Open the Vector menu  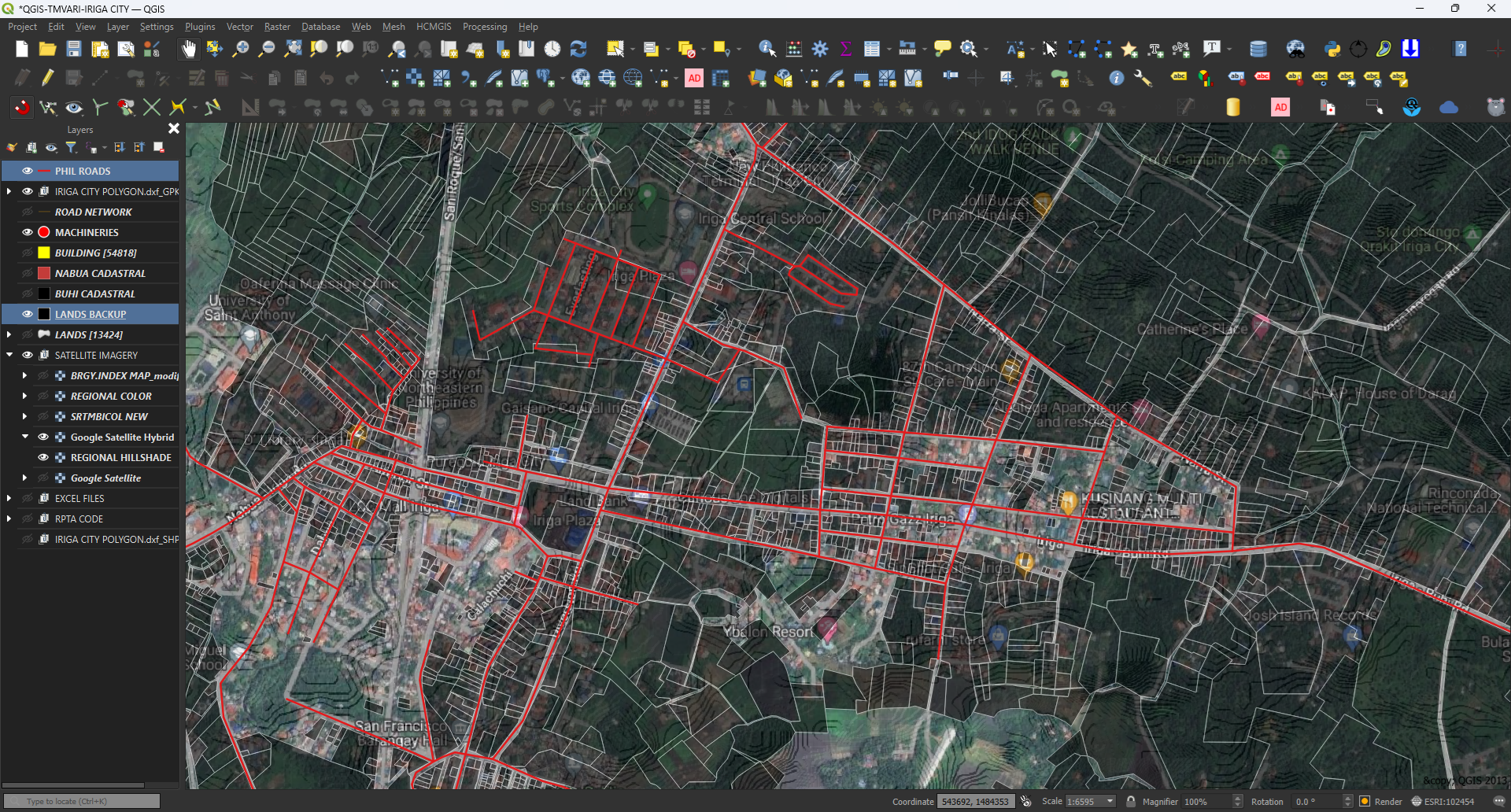[x=240, y=26]
